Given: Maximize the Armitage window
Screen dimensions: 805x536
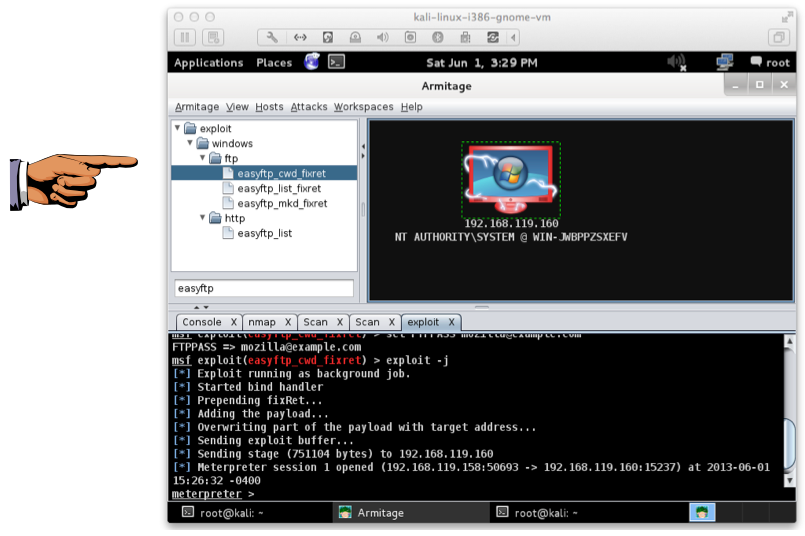Looking at the screenshot, I should 759,85.
